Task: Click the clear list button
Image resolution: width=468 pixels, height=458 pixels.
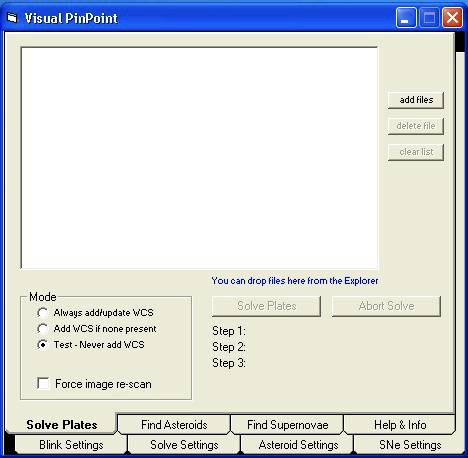Action: [416, 152]
